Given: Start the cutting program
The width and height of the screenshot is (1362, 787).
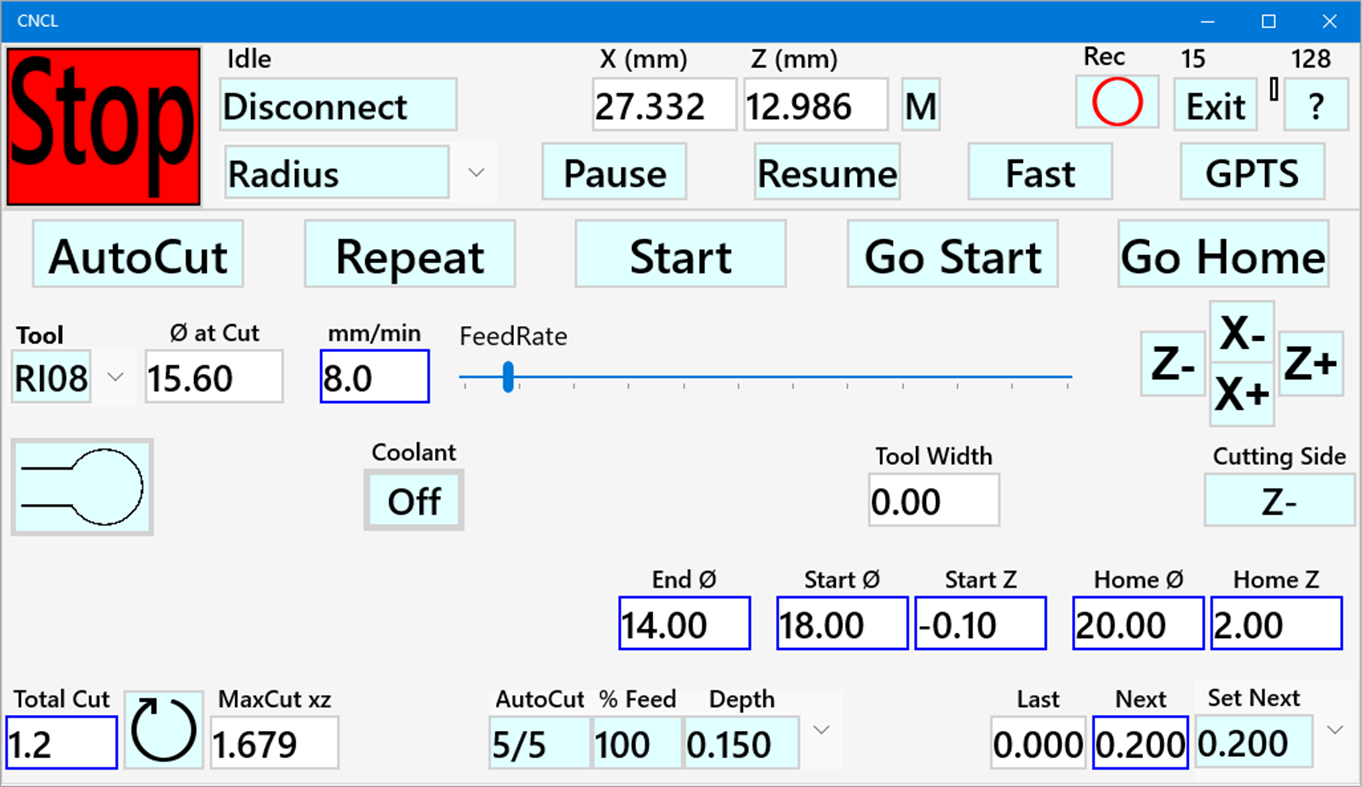Looking at the screenshot, I should (x=680, y=255).
